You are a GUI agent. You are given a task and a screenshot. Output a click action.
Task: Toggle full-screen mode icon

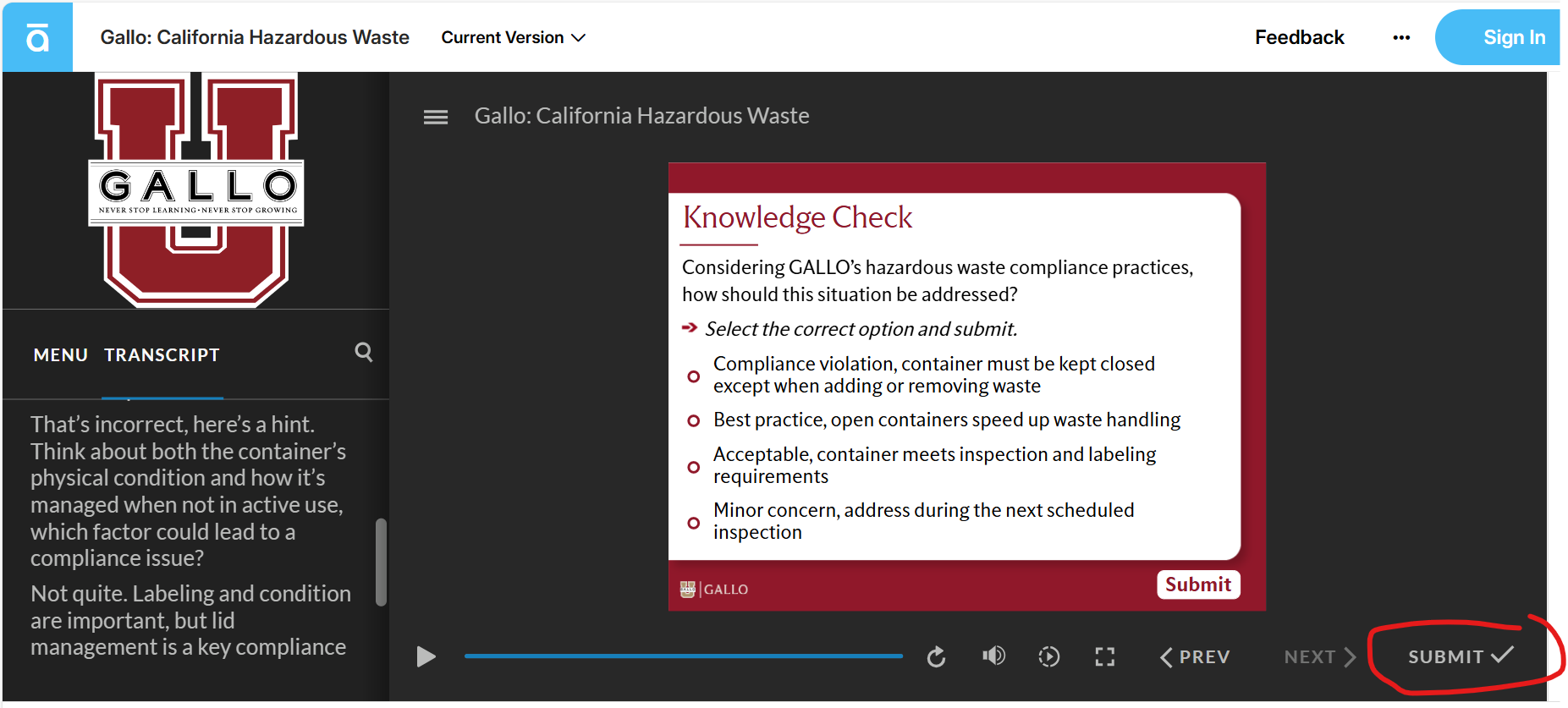(x=1105, y=656)
